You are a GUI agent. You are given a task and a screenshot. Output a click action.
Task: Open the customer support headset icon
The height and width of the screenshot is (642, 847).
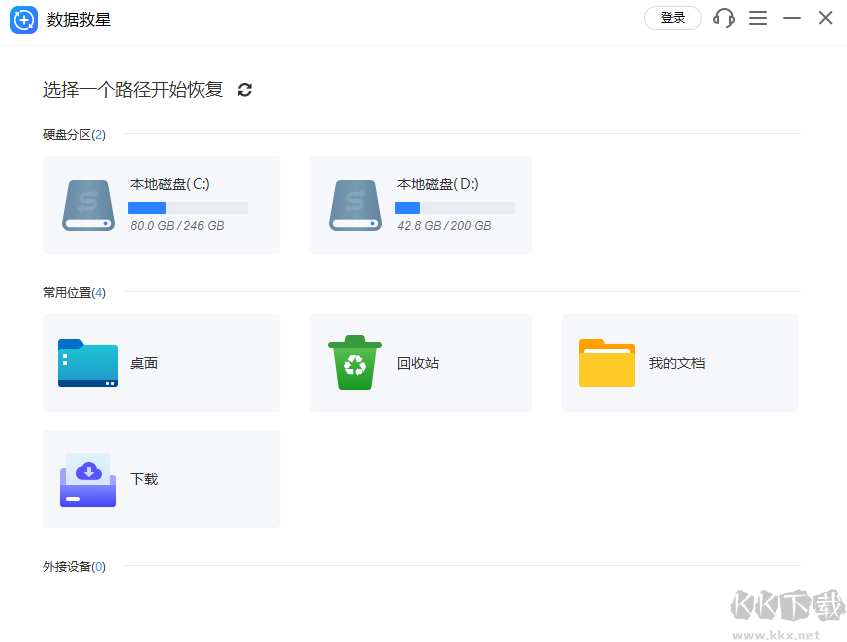pyautogui.click(x=723, y=18)
